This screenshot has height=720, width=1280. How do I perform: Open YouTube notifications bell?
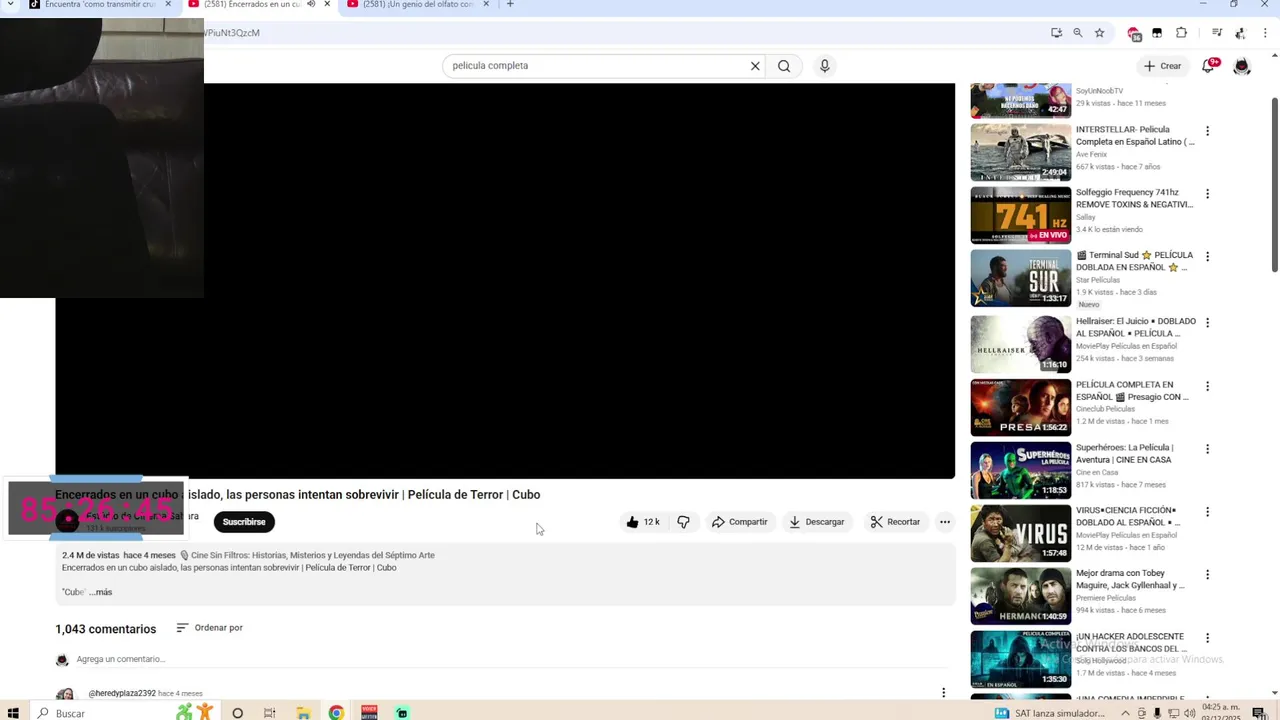(1208, 66)
